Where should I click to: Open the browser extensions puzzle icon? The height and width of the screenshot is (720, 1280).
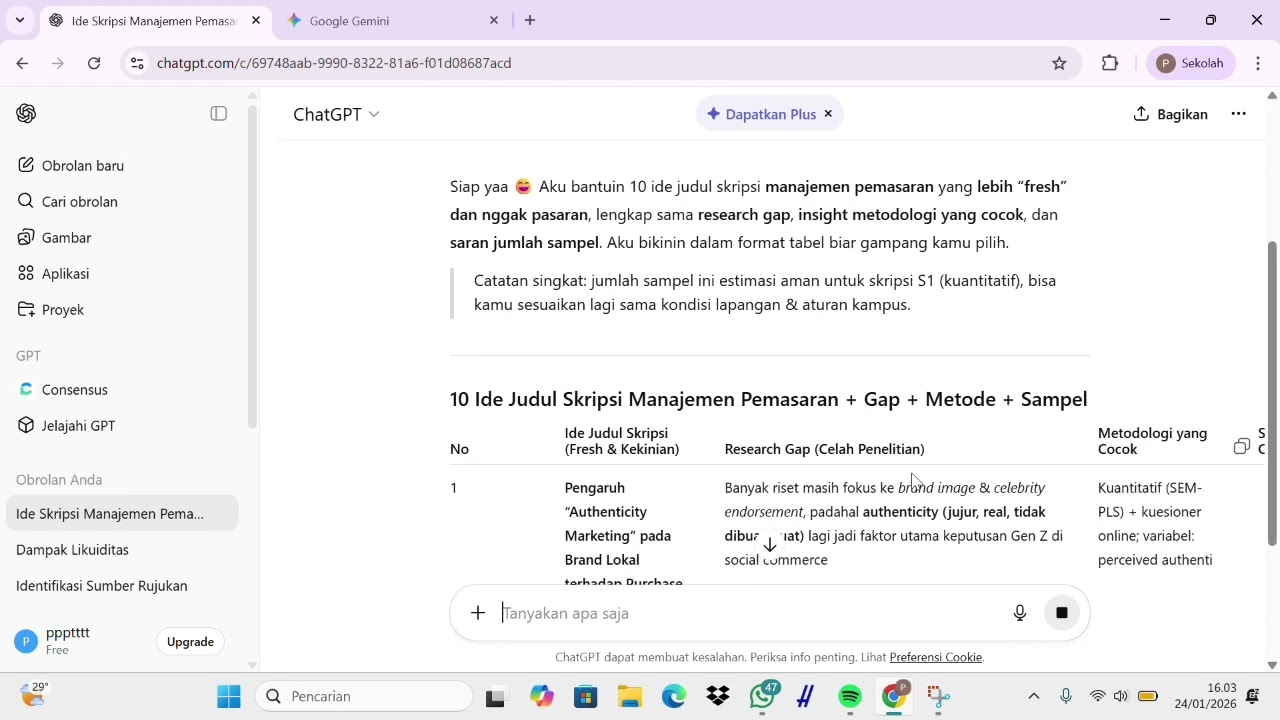click(1110, 63)
